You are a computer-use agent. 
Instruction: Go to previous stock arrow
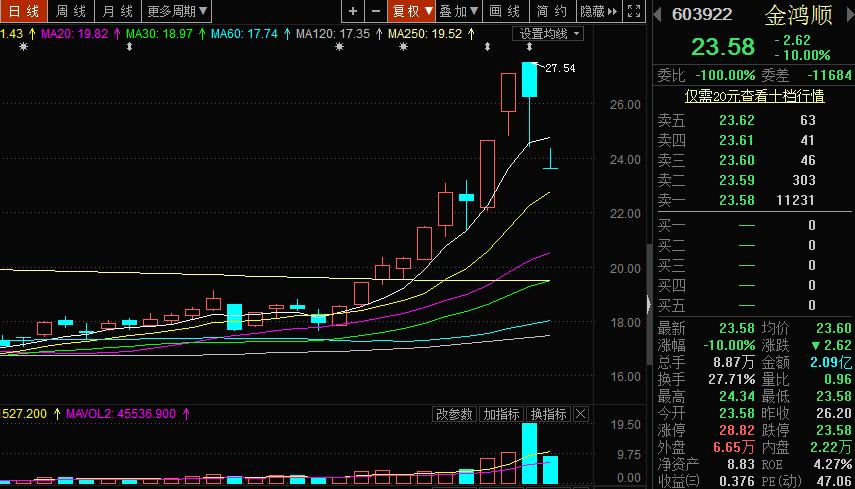click(658, 15)
